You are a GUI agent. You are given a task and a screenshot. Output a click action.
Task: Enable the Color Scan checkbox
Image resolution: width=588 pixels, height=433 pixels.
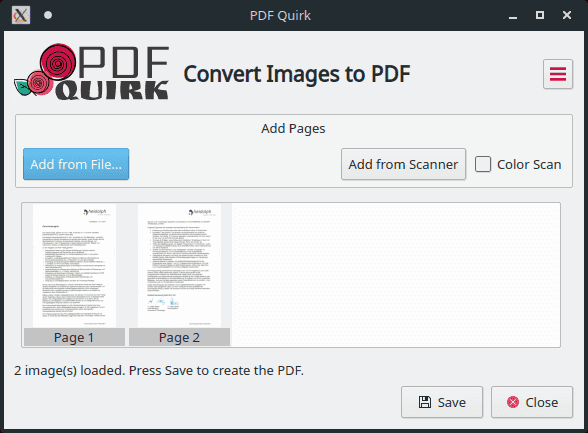483,164
